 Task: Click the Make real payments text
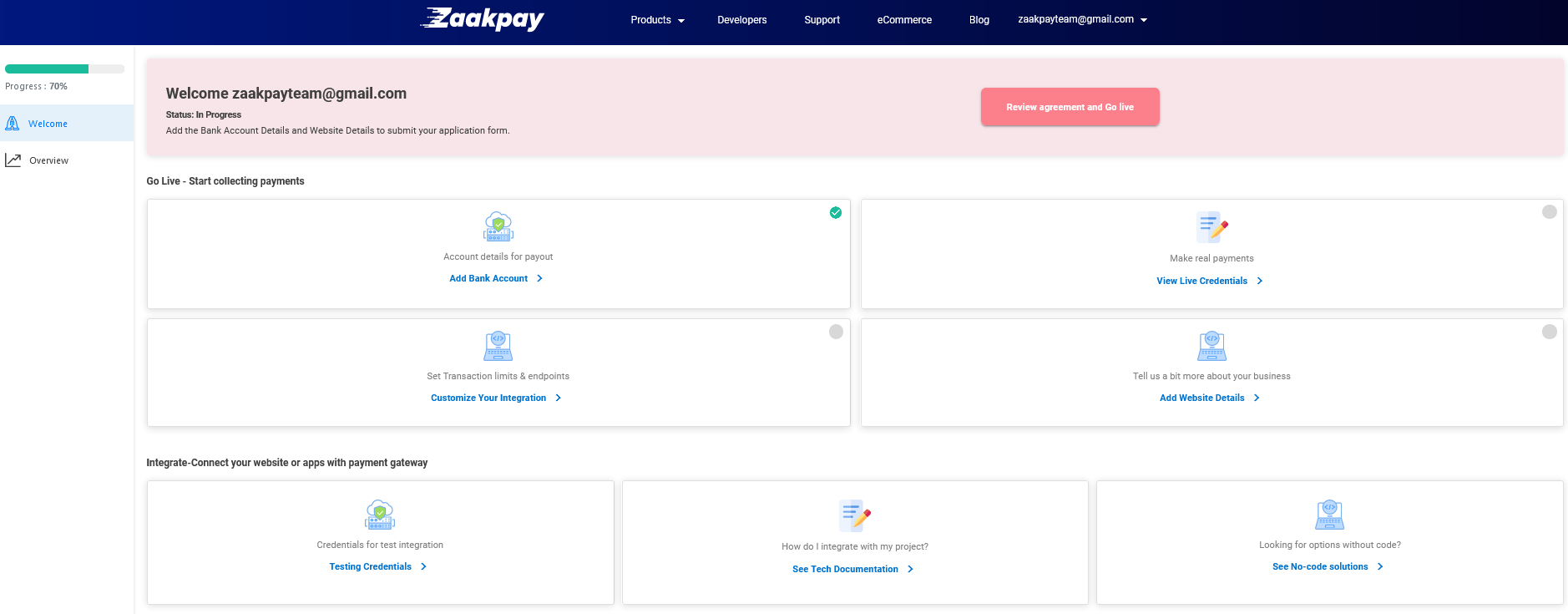tap(1211, 258)
